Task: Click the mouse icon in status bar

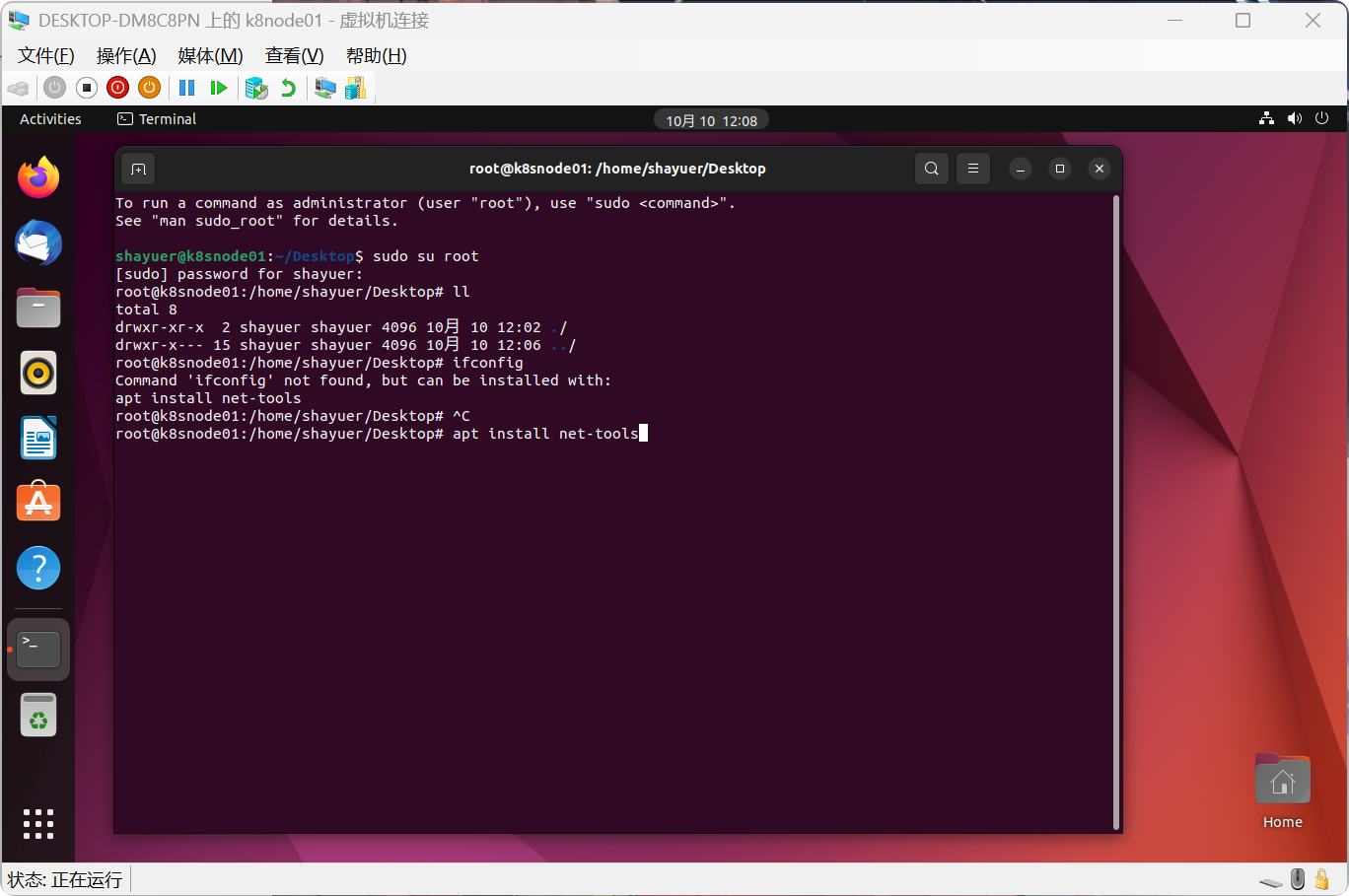Action: pyautogui.click(x=1298, y=879)
